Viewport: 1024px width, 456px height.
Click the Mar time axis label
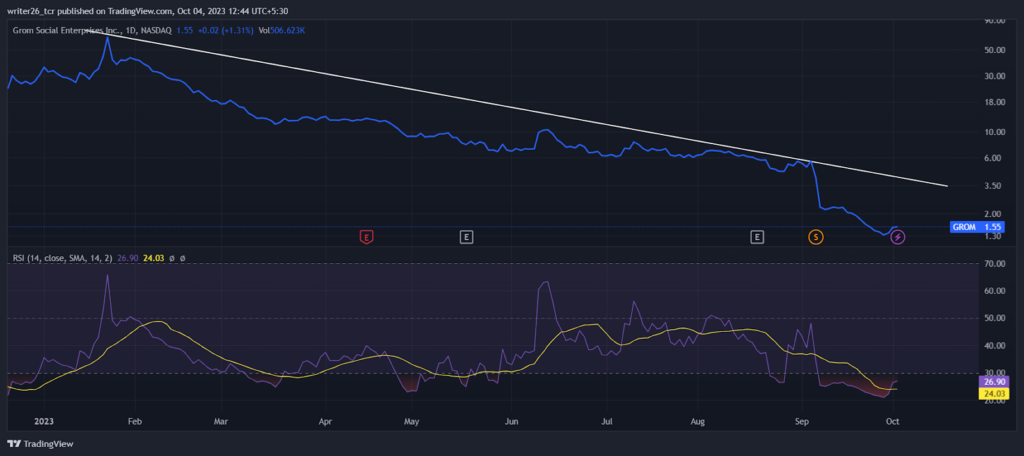pyautogui.click(x=221, y=421)
